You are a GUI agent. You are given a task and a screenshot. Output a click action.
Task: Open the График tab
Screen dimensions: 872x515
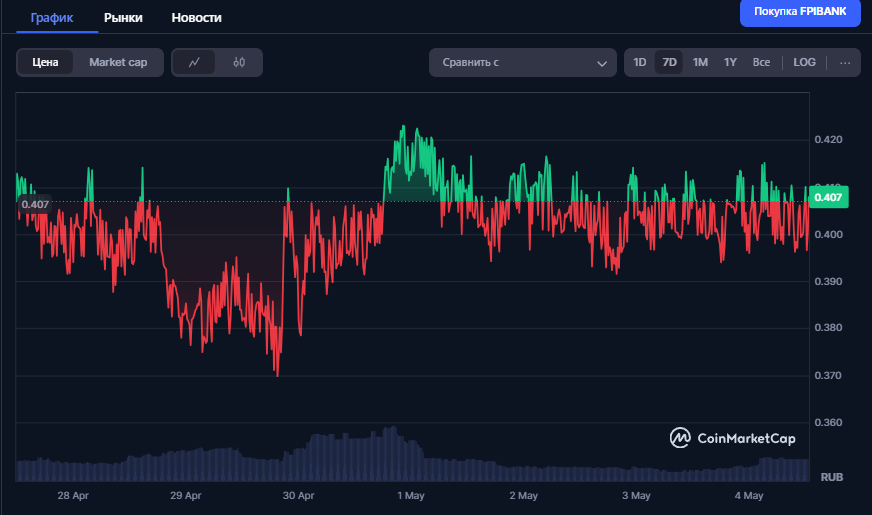pyautogui.click(x=52, y=18)
